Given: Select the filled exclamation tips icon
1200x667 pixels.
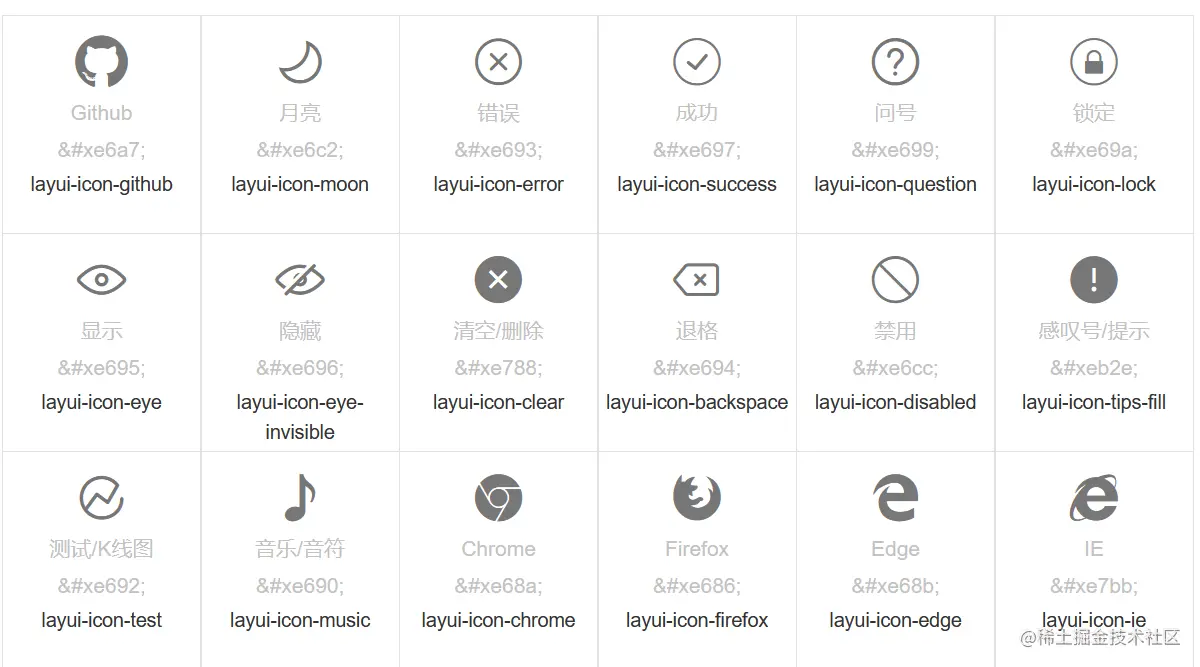Looking at the screenshot, I should (1094, 280).
